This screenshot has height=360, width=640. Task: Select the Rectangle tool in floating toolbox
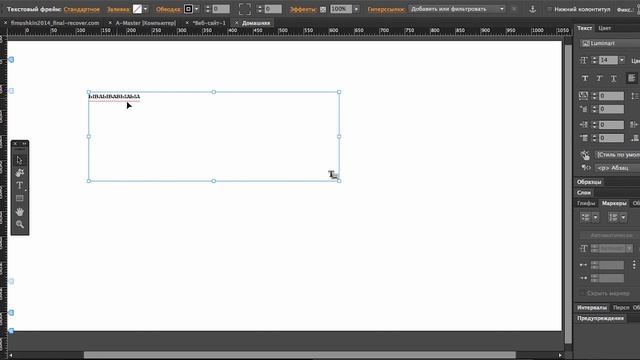click(x=20, y=198)
